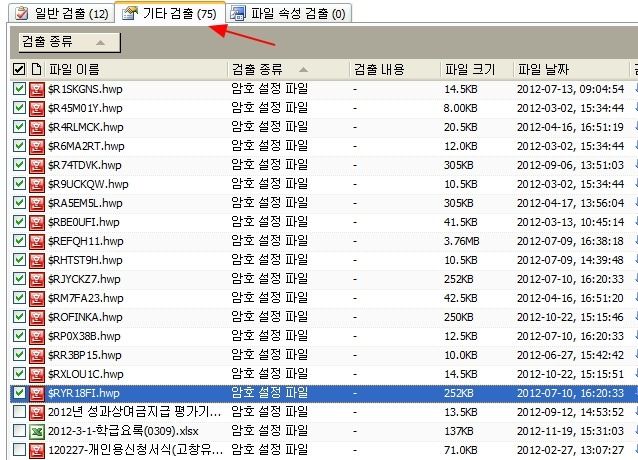The image size is (638, 460).
Task: Click the hwp icon of $RBE0UFI.hwp
Action: click(x=37, y=222)
